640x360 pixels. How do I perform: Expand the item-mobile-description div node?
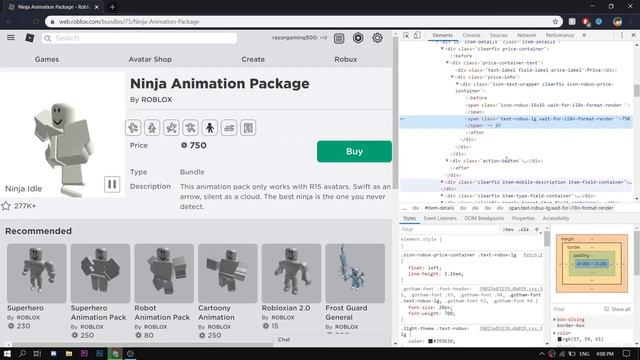pos(442,182)
